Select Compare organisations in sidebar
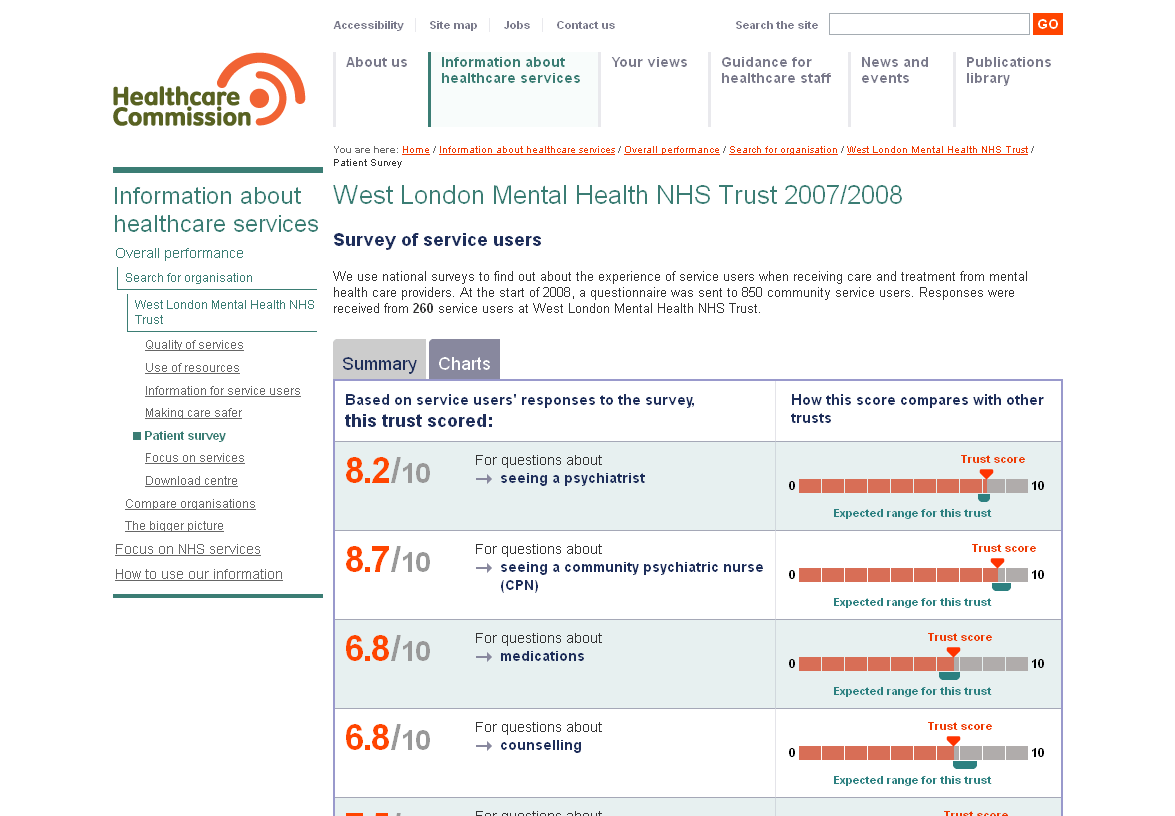The width and height of the screenshot is (1175, 816). coord(190,504)
